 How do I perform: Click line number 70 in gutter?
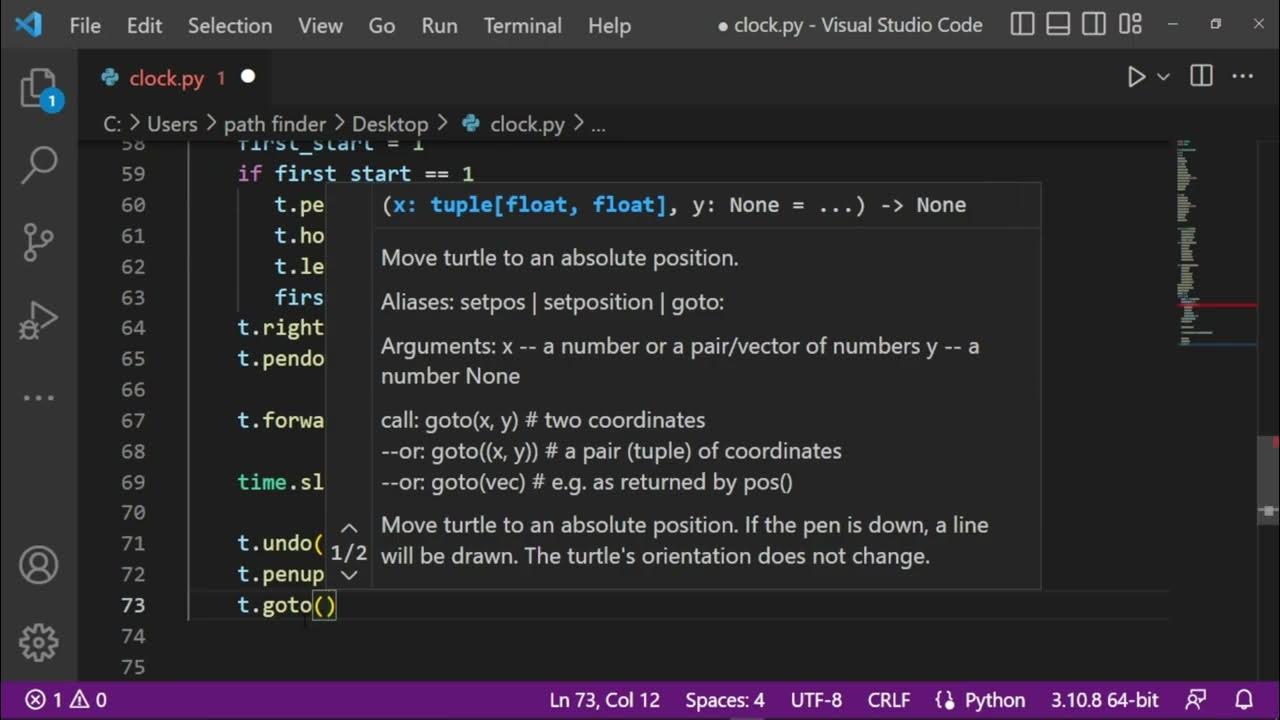(133, 513)
